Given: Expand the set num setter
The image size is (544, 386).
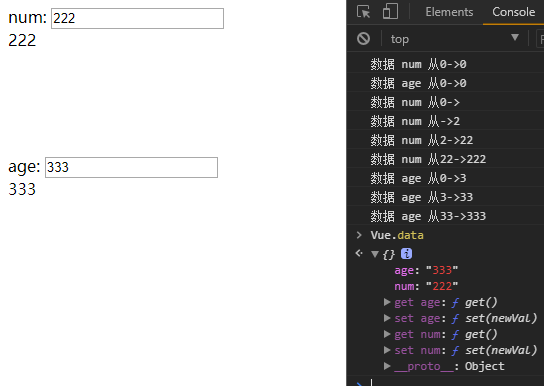Looking at the screenshot, I should coord(387,350).
